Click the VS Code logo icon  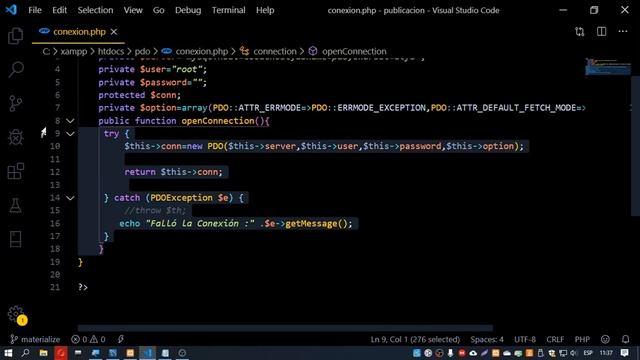click(x=11, y=10)
